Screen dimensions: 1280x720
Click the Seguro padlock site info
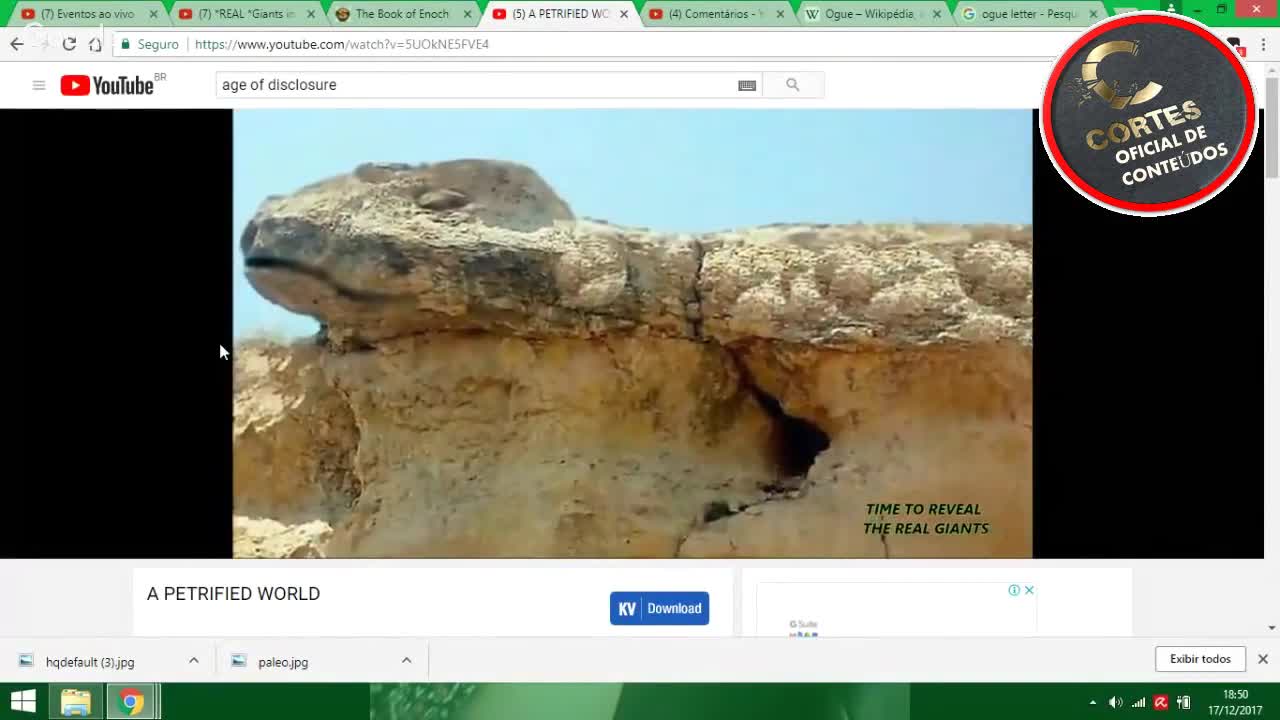point(150,44)
